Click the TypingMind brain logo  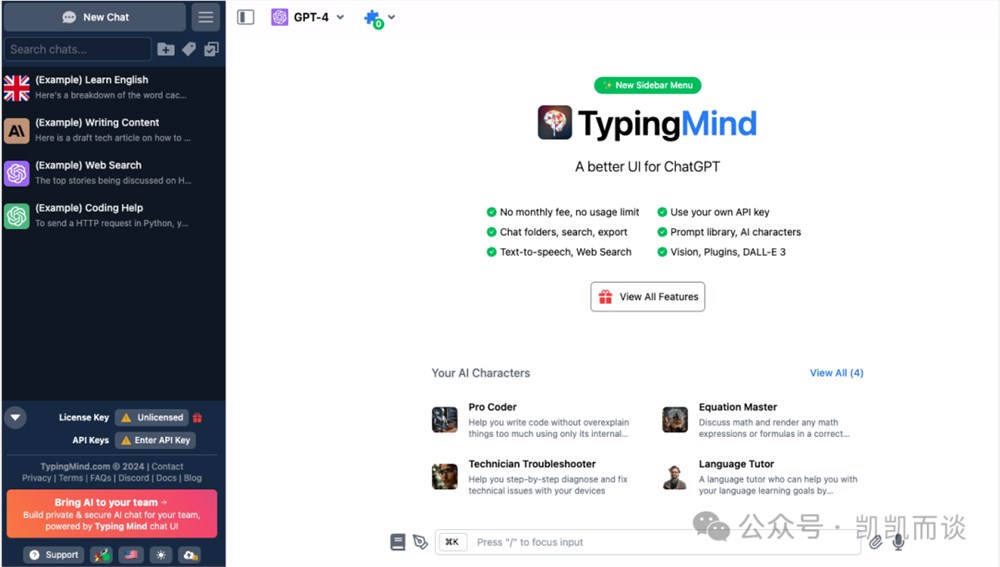click(x=554, y=122)
